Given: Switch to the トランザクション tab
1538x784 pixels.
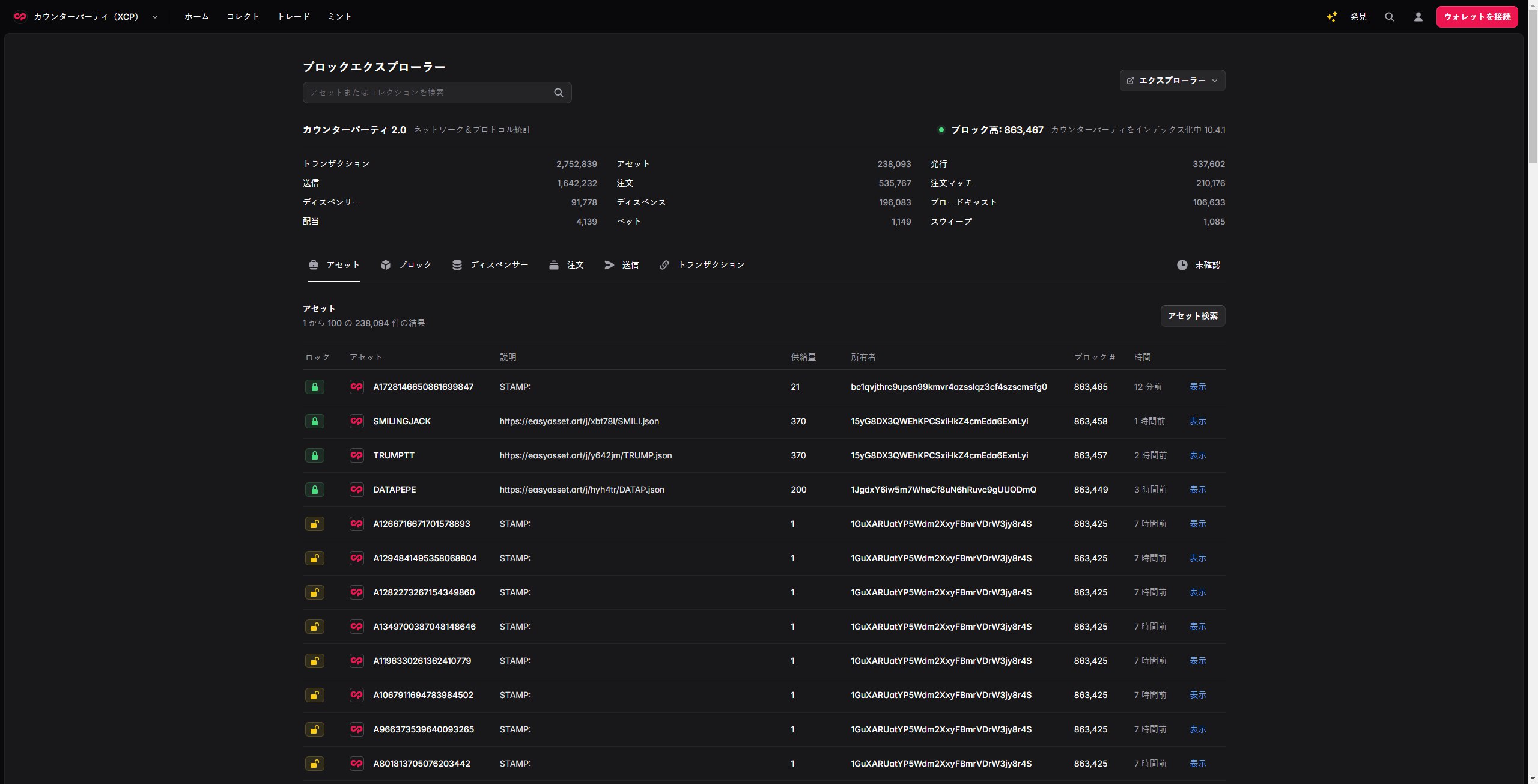Looking at the screenshot, I should [702, 265].
